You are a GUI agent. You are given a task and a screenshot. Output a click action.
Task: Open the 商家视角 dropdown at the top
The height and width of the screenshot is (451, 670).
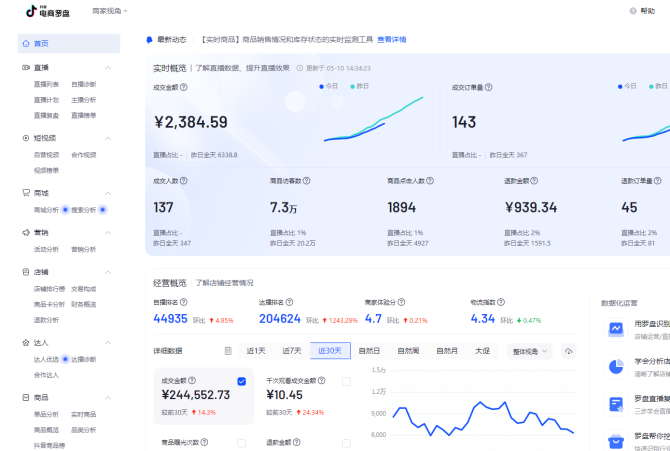pos(110,11)
